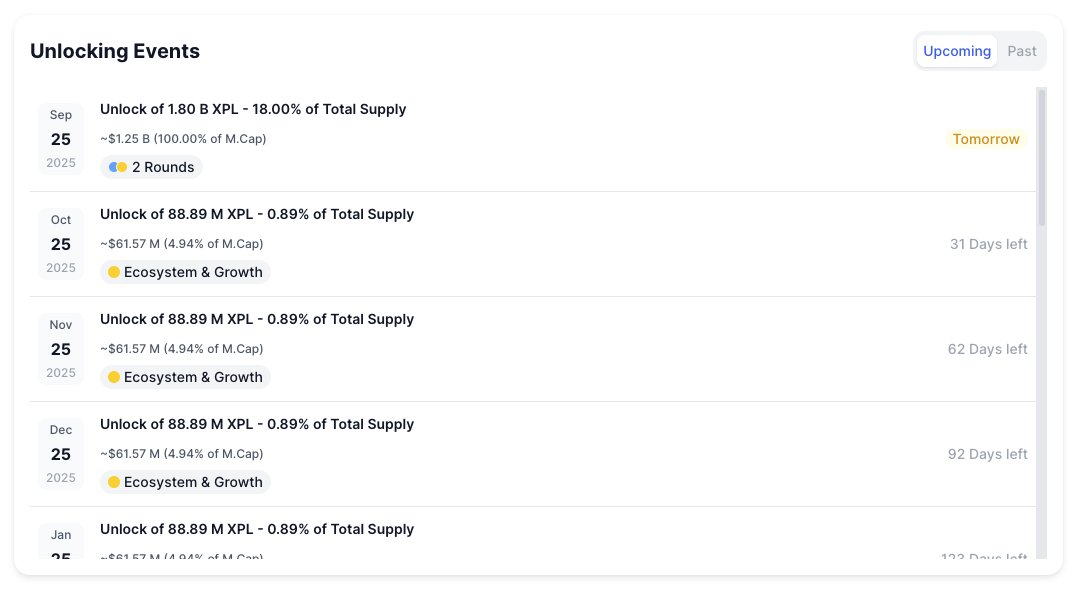
Task: Switch to the Past tab
Action: [1021, 51]
